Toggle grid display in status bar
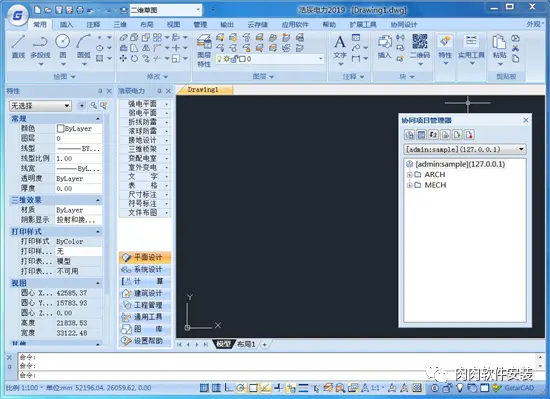Viewport: 550px width, 399px height. click(x=216, y=388)
